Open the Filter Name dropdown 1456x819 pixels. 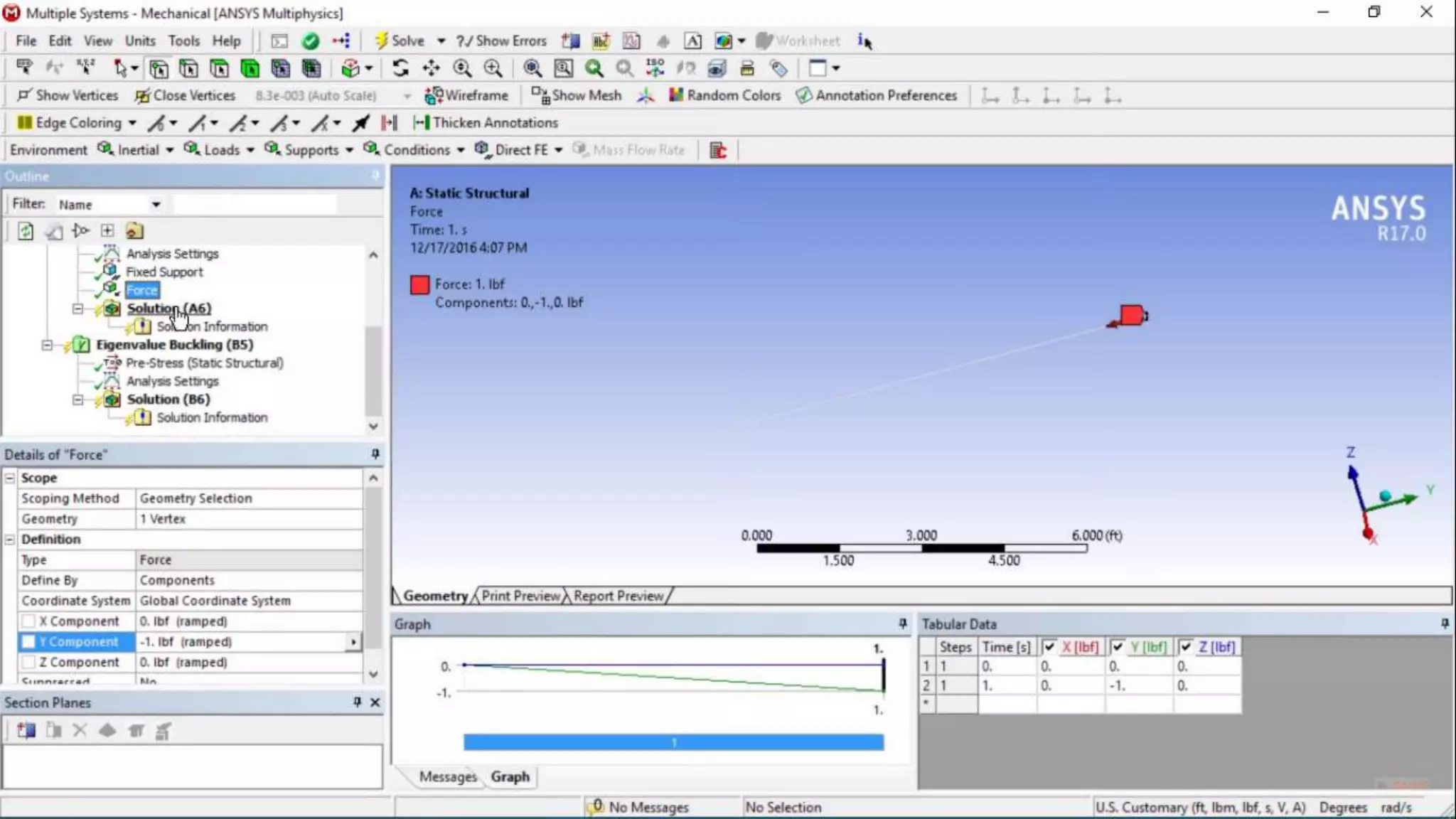pos(156,205)
